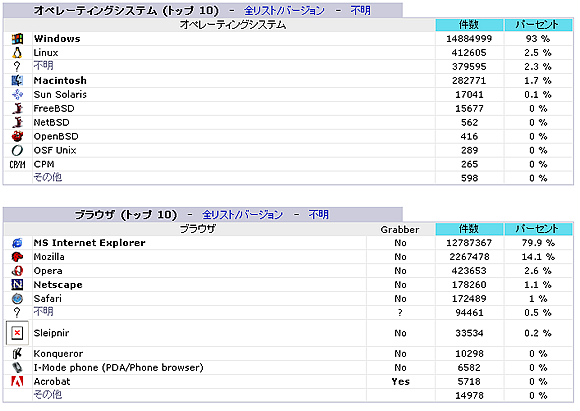This screenshot has width=580, height=411.
Task: Select the Acrobat row label
Action: pos(52,382)
